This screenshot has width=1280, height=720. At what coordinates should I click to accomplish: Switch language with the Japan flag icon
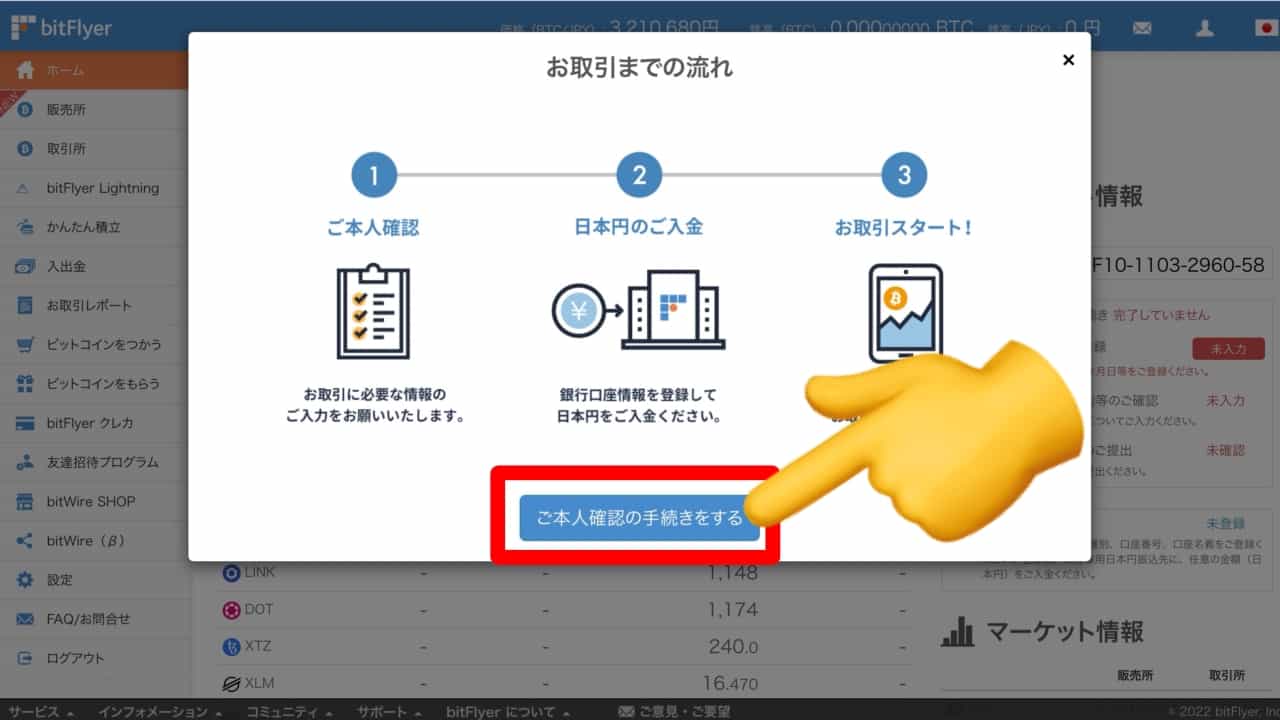tap(1265, 28)
